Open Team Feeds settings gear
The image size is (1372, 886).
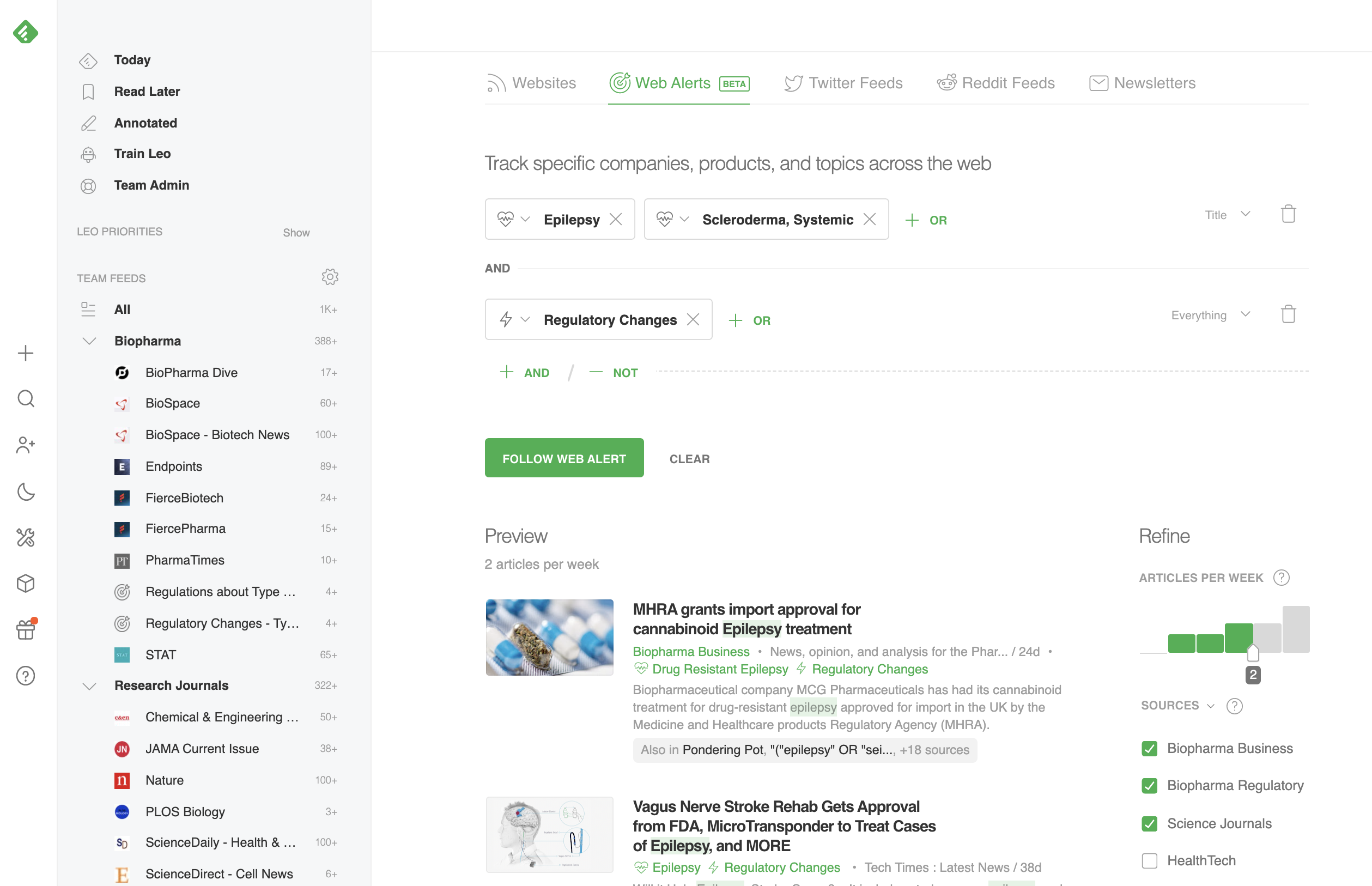pyautogui.click(x=330, y=277)
